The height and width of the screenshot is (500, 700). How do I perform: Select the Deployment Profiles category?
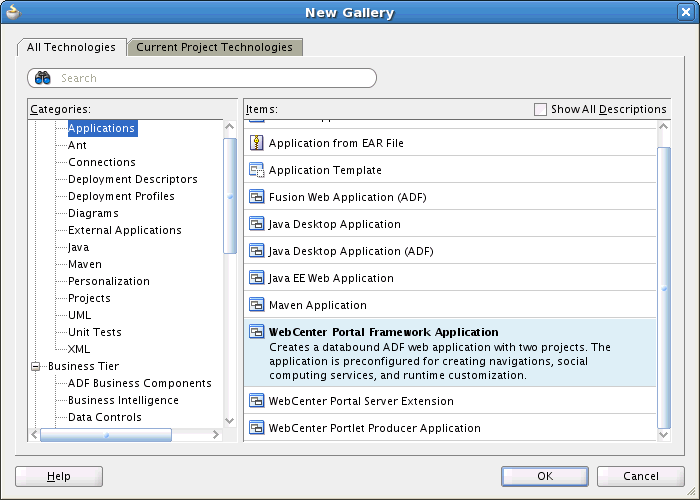[121, 196]
